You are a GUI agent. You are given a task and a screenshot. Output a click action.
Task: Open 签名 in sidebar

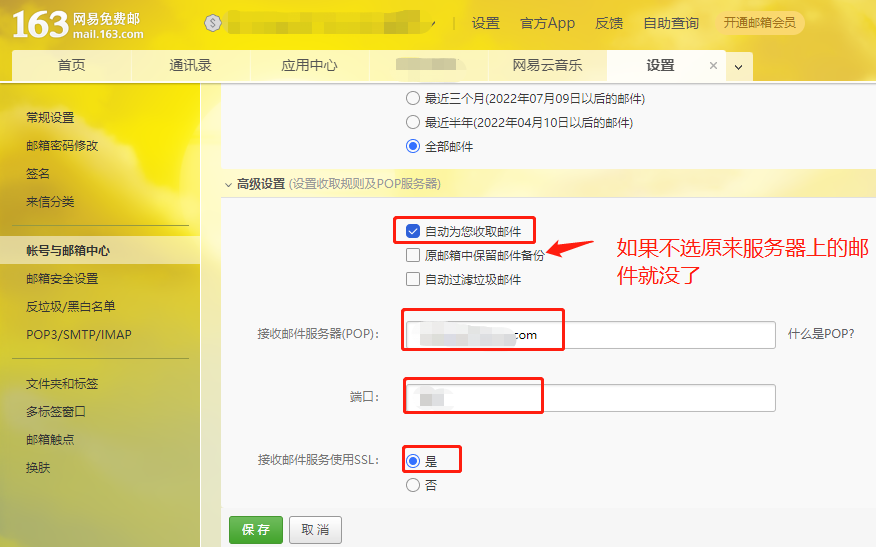(x=38, y=174)
